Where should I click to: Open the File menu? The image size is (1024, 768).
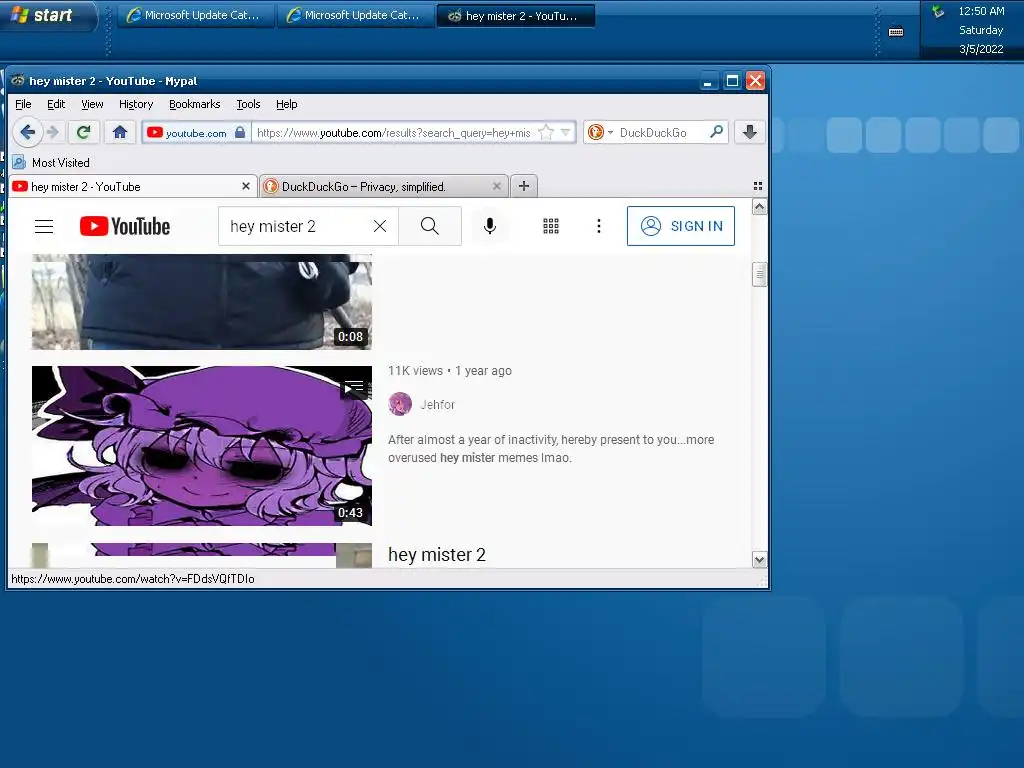click(x=23, y=104)
